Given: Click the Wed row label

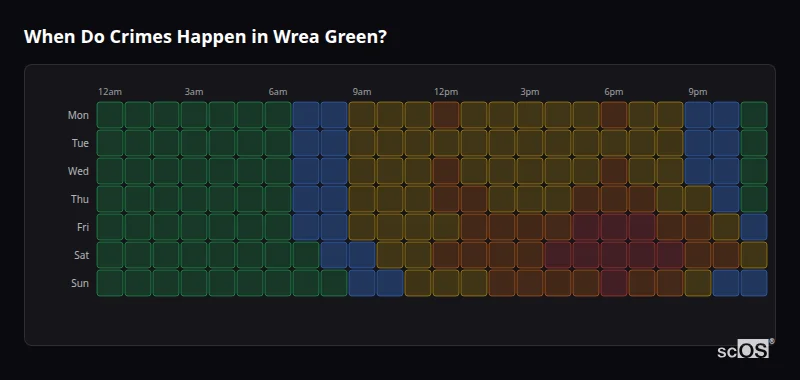Looking at the screenshot, I should tap(78, 171).
